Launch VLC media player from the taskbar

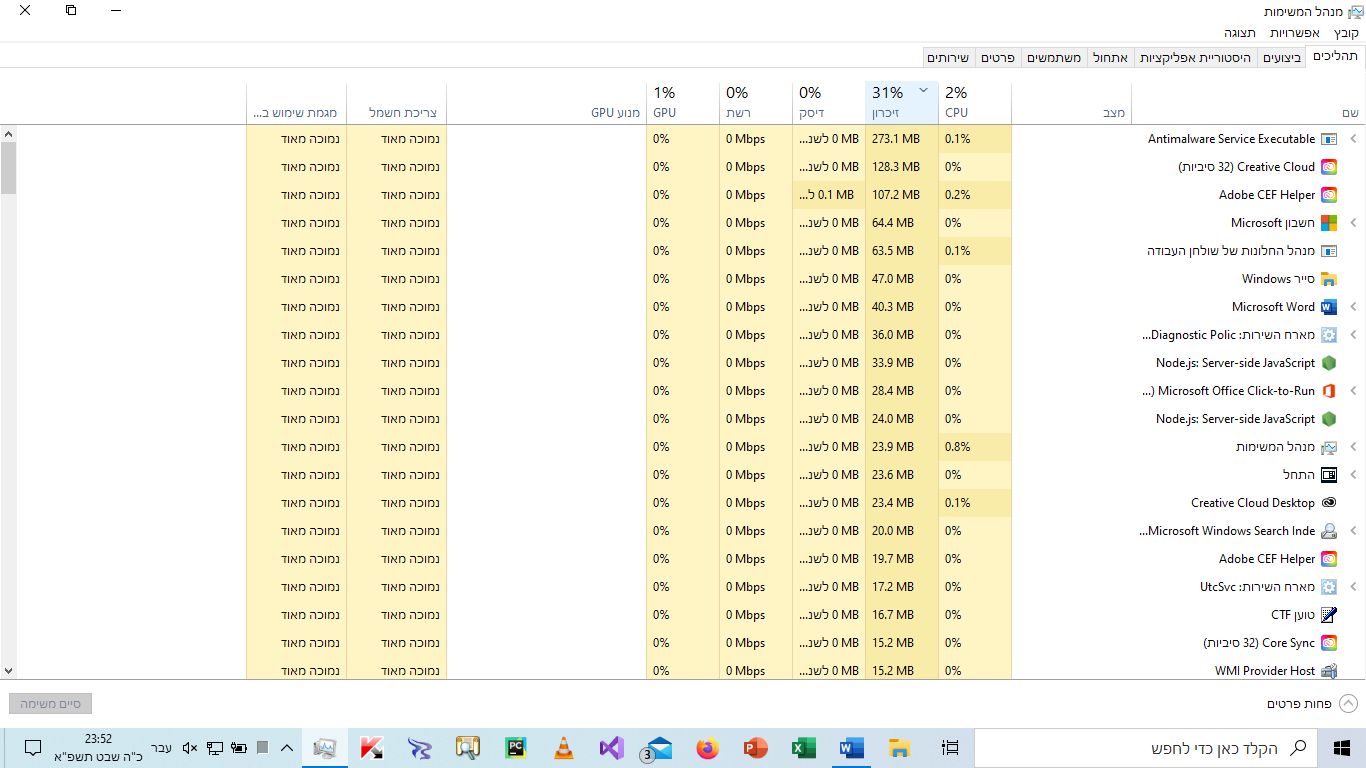pos(564,747)
